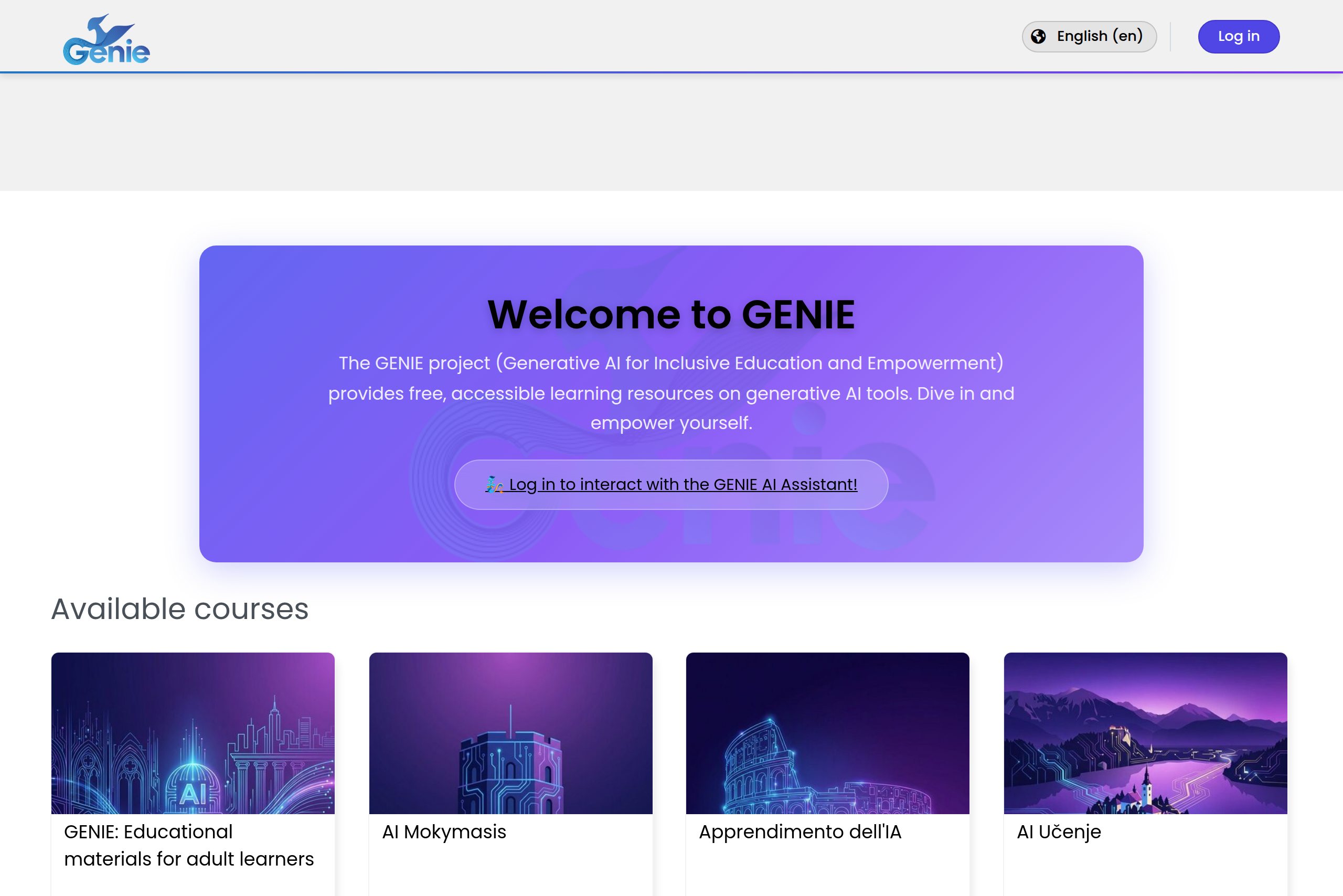Click the genie emoji on the assistant link
Screen dimensions: 1343x896
tap(494, 484)
